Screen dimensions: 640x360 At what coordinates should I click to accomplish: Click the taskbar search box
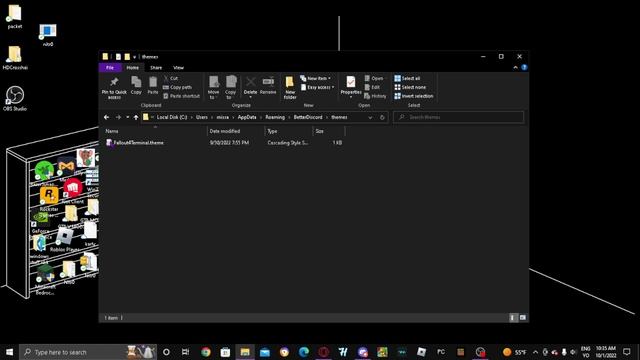[88, 352]
